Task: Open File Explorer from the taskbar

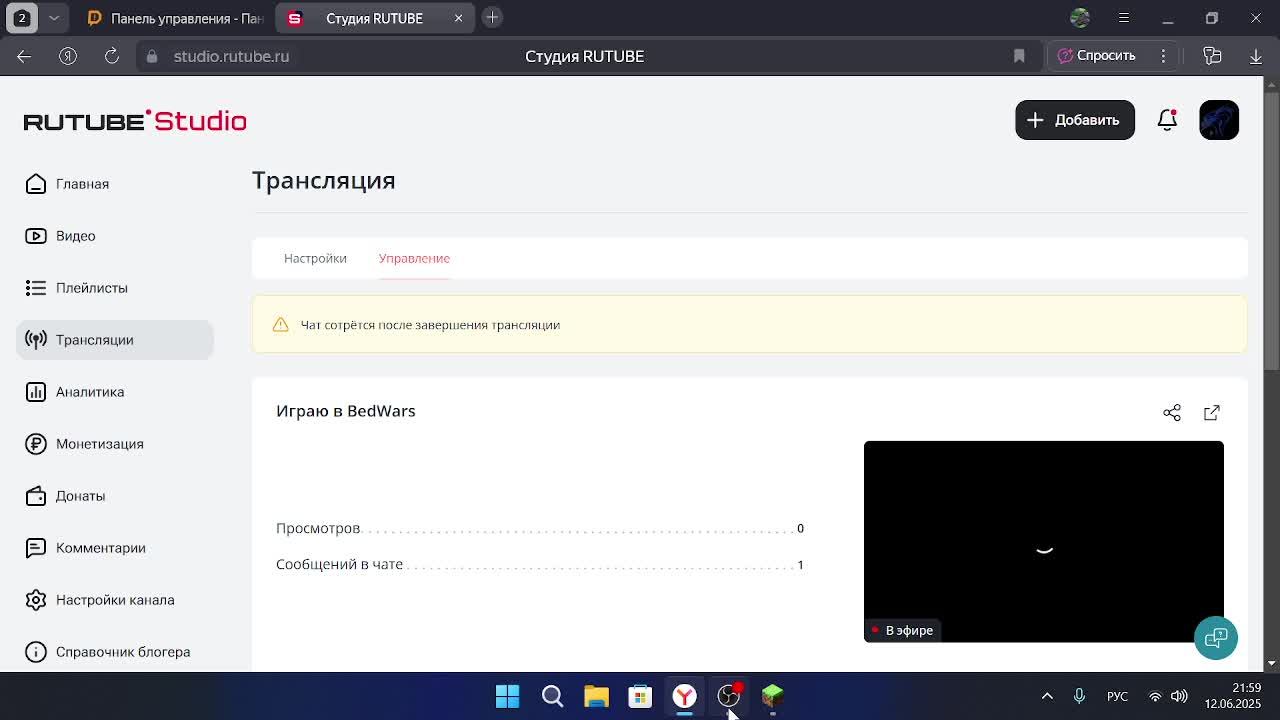Action: click(x=596, y=696)
